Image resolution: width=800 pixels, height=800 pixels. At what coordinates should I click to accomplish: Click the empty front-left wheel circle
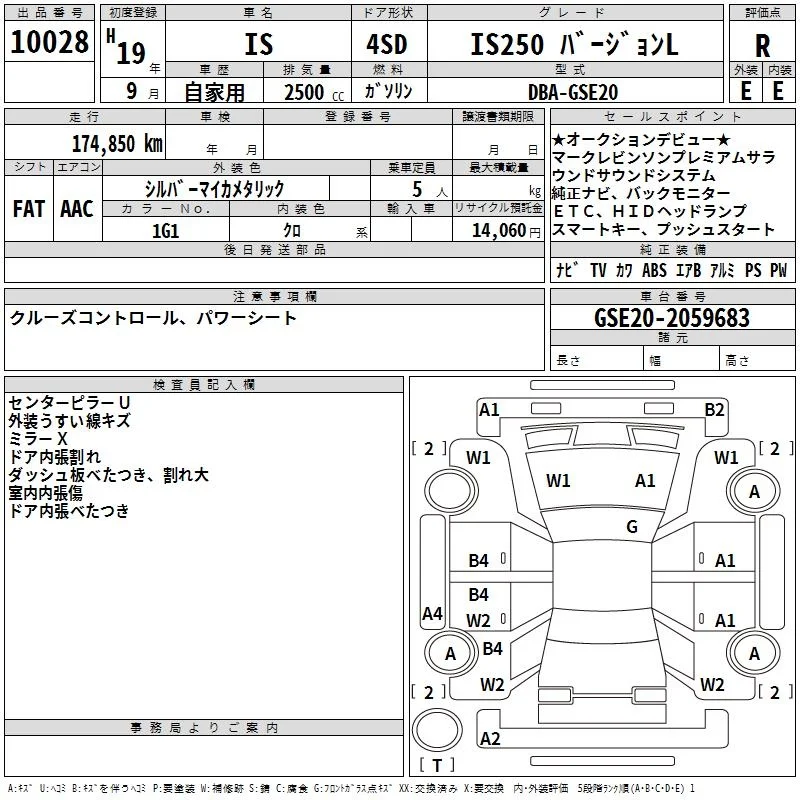coord(451,491)
